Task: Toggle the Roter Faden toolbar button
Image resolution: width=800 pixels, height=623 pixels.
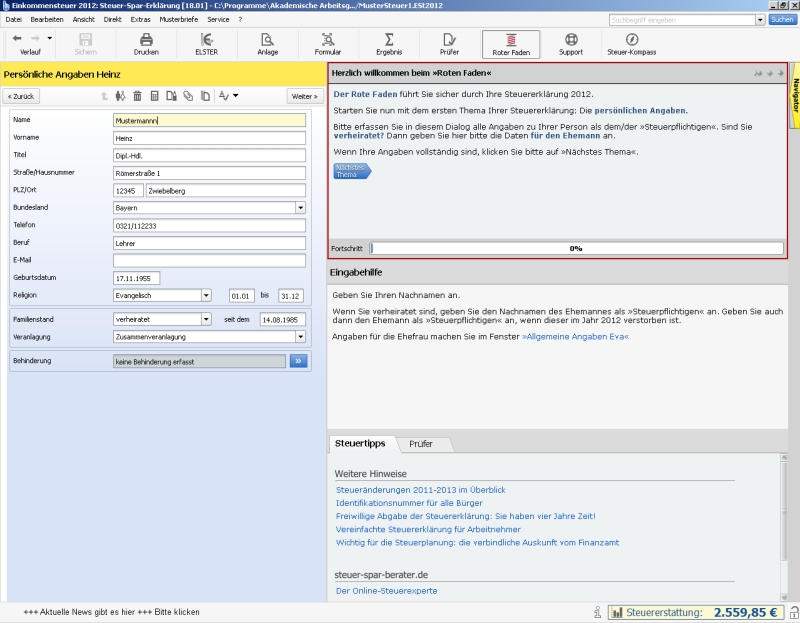Action: 511,44
